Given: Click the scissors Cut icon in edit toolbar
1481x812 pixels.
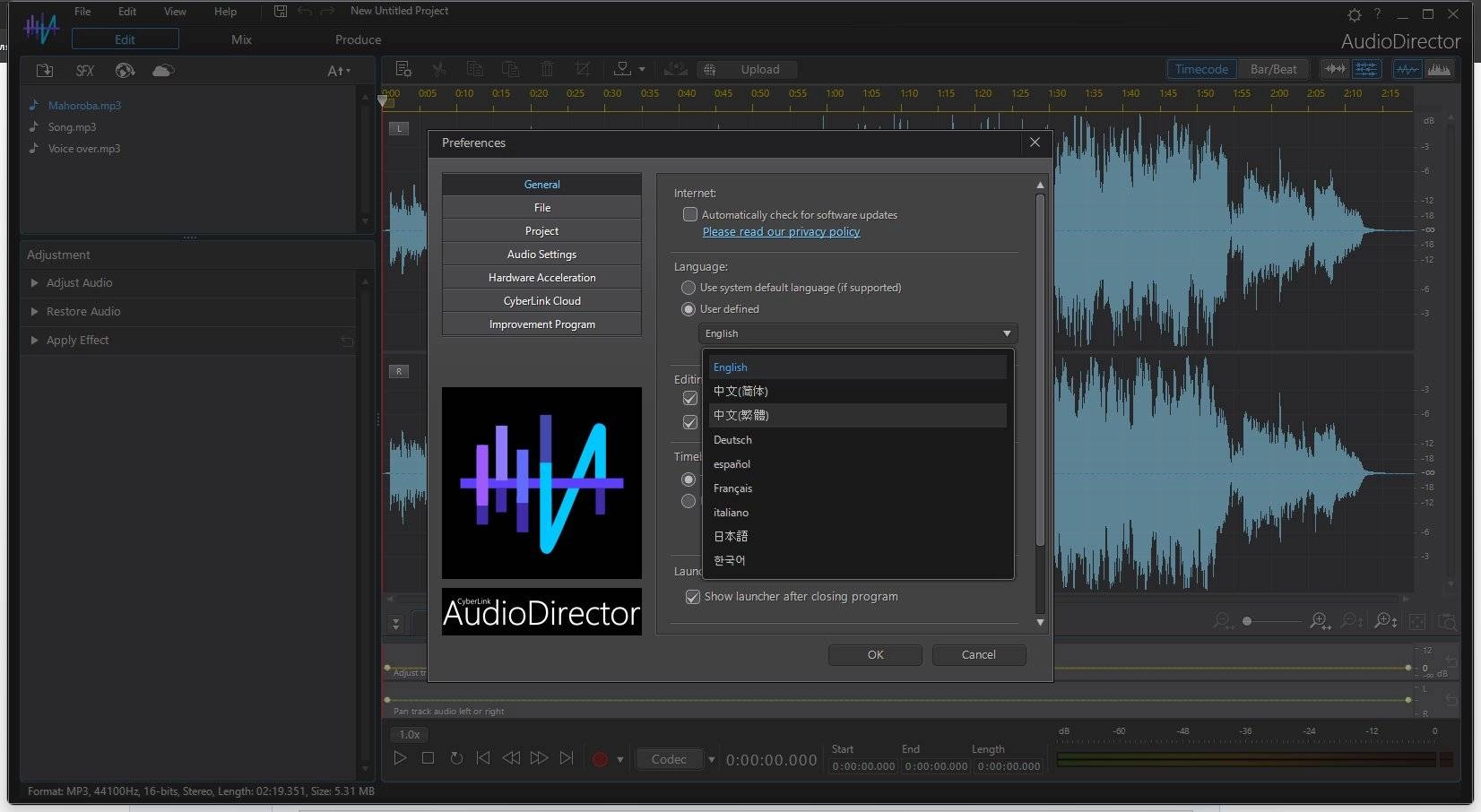Looking at the screenshot, I should pyautogui.click(x=438, y=69).
